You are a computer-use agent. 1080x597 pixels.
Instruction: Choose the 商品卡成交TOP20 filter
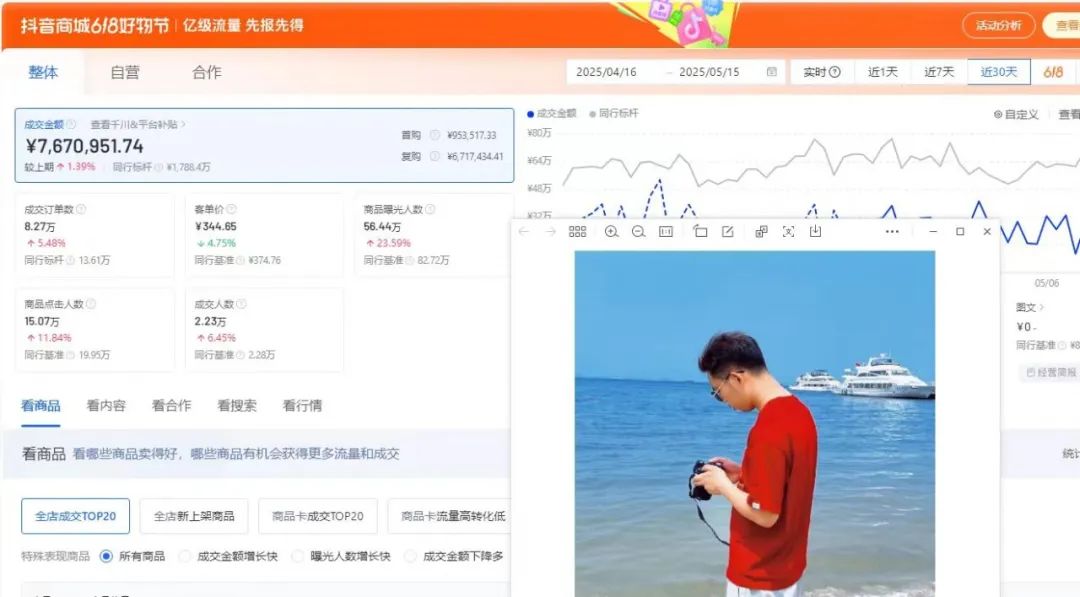pos(318,516)
